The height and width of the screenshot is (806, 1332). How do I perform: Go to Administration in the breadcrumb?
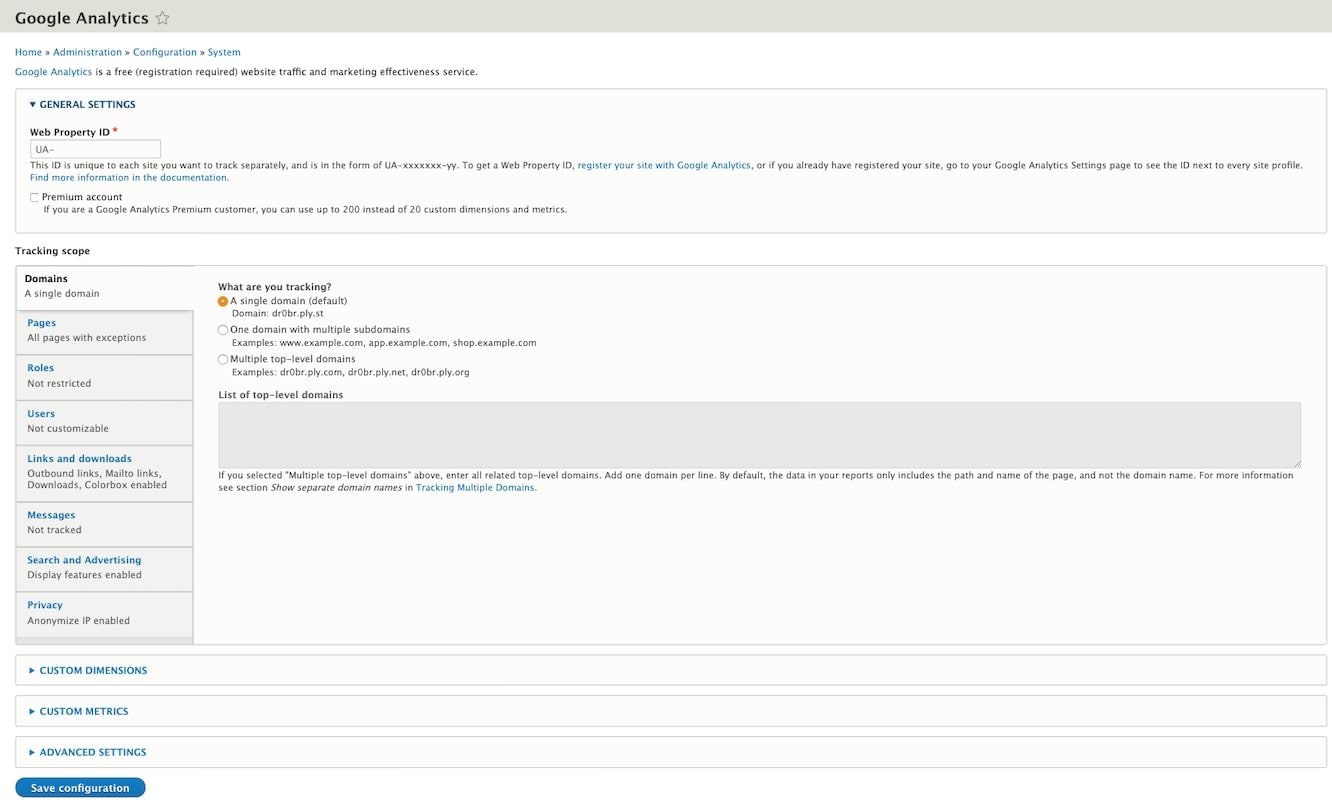click(x=87, y=52)
